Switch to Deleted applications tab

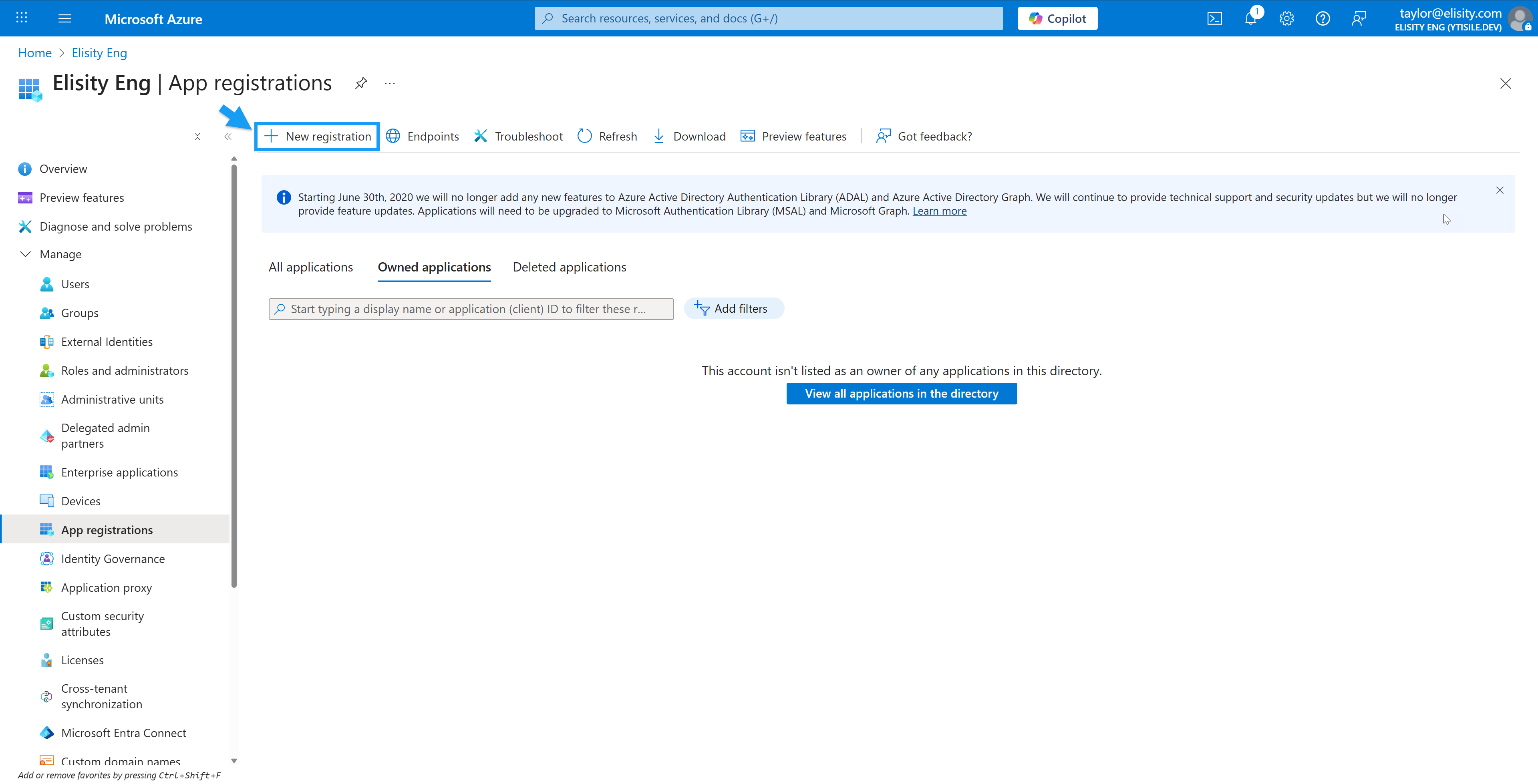pyautogui.click(x=569, y=267)
